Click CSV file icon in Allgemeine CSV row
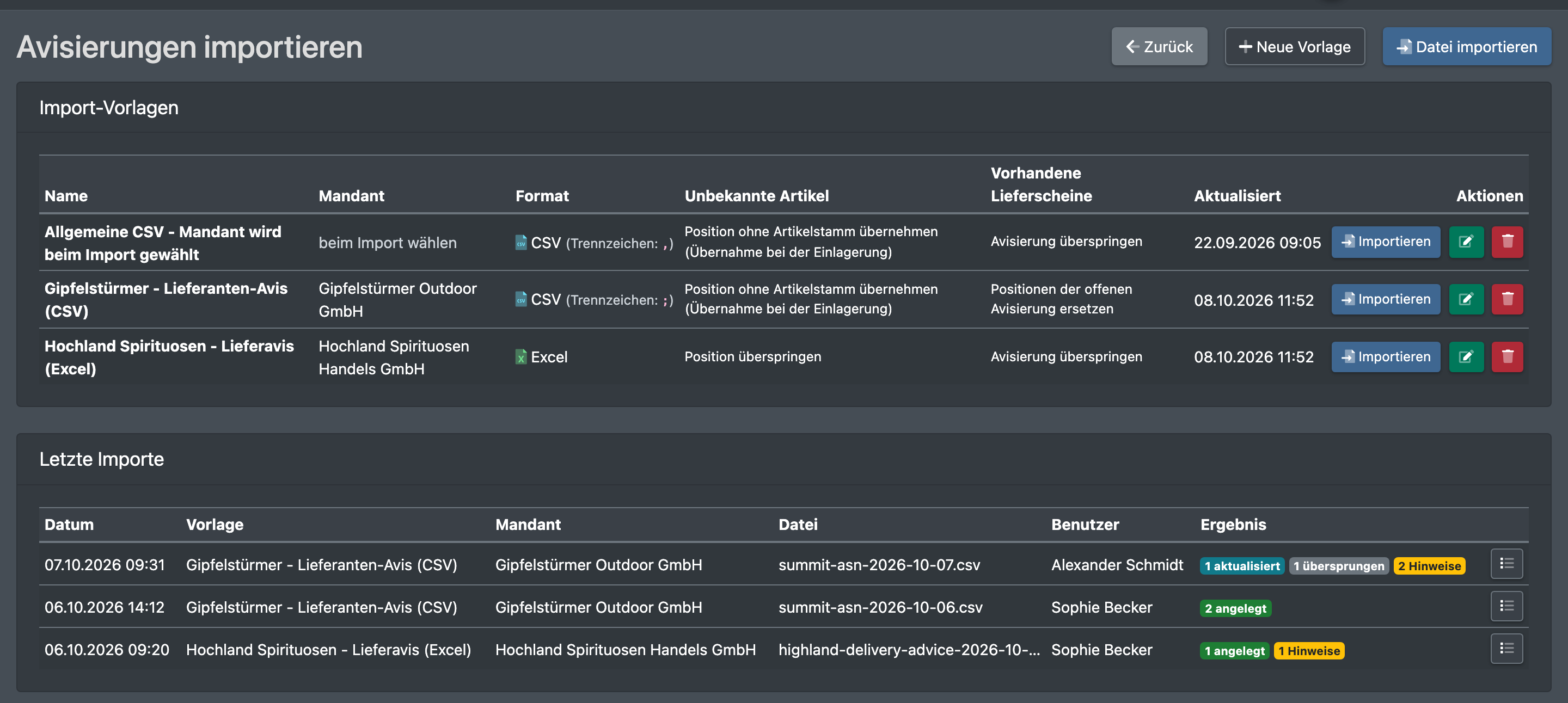1568x703 pixels. point(521,243)
